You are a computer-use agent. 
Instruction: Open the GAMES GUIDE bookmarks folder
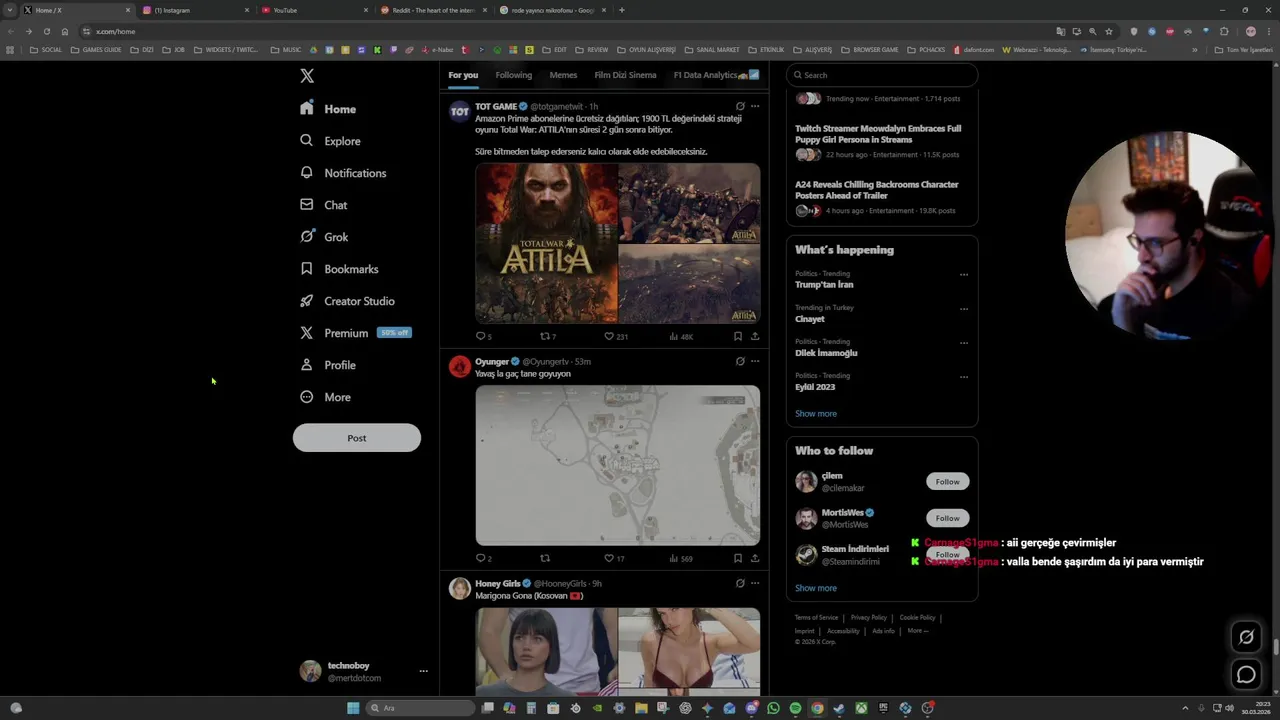(x=96, y=49)
